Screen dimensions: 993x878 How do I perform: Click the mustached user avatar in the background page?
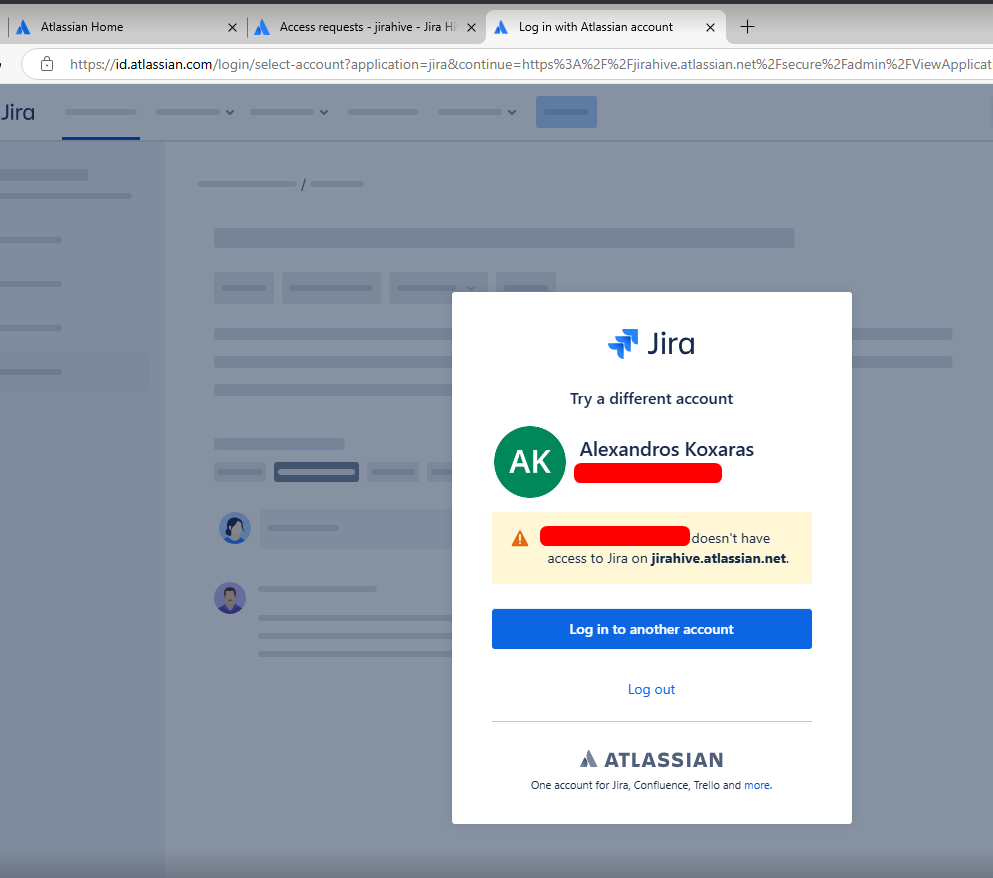230,598
